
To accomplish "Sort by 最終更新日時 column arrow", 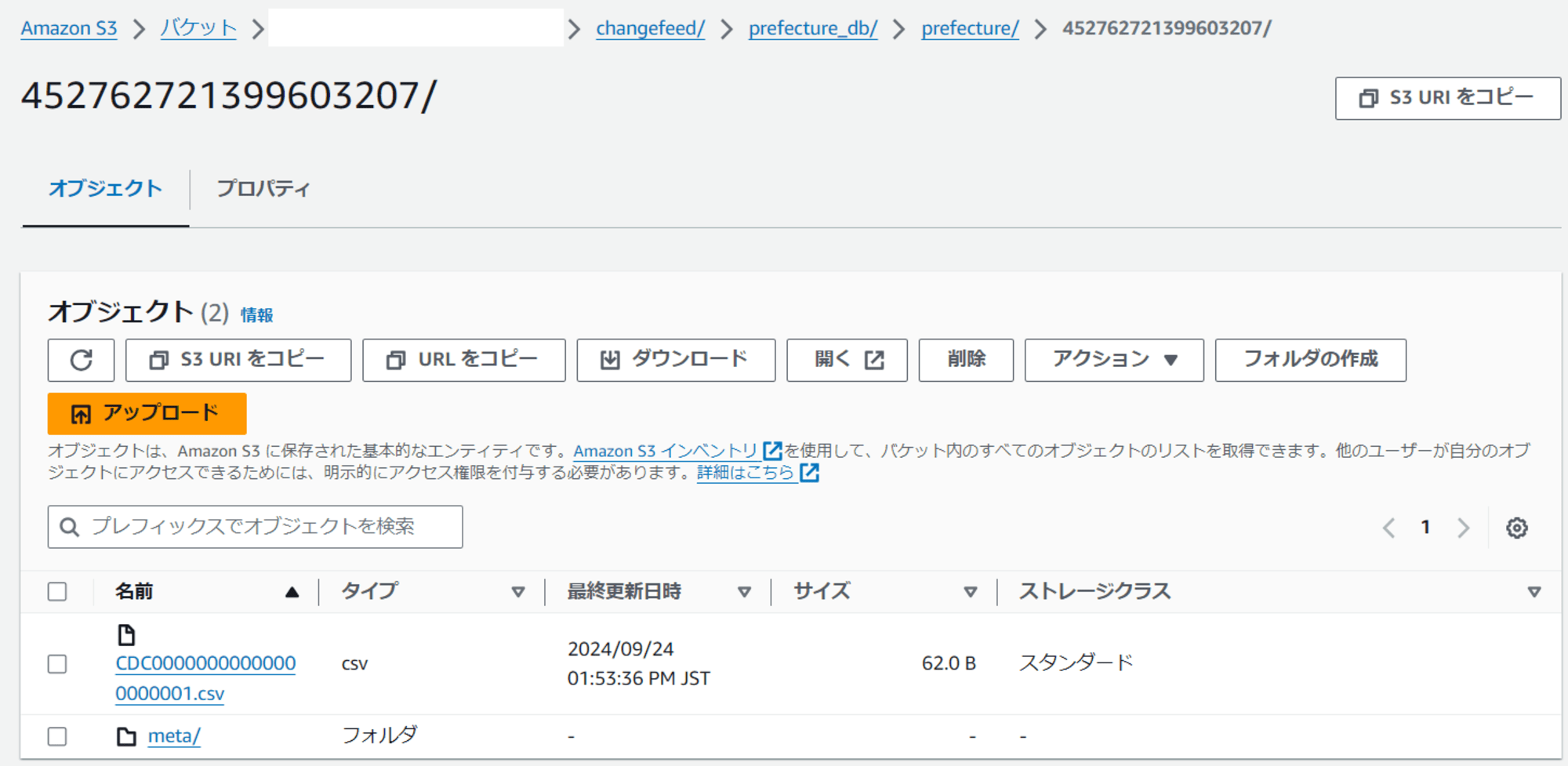I will click(744, 592).
